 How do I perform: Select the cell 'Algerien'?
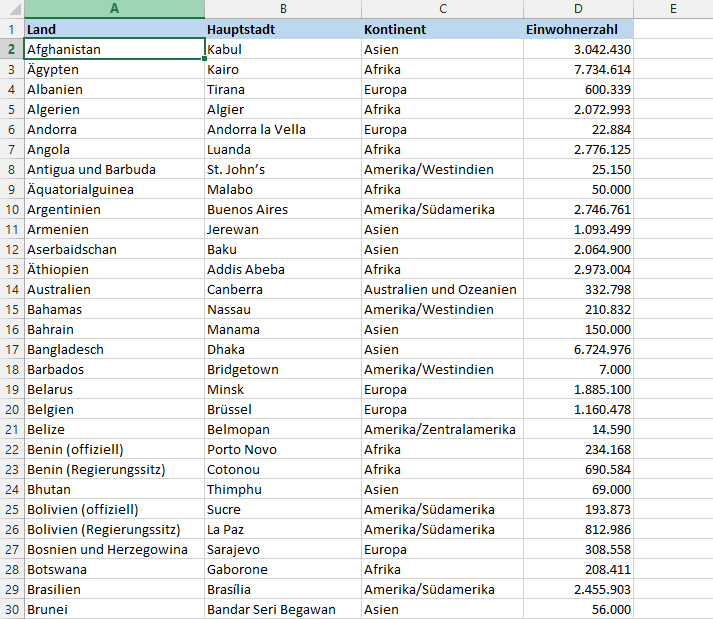[x=114, y=109]
